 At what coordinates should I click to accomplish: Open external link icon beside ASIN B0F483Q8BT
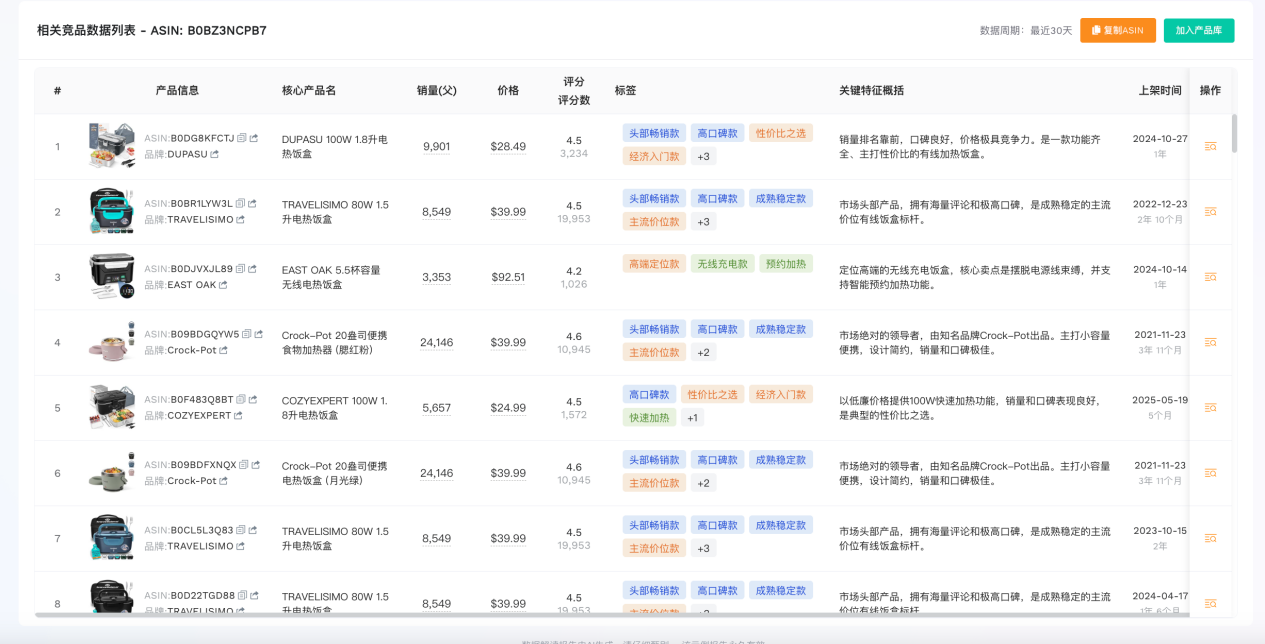[252, 399]
